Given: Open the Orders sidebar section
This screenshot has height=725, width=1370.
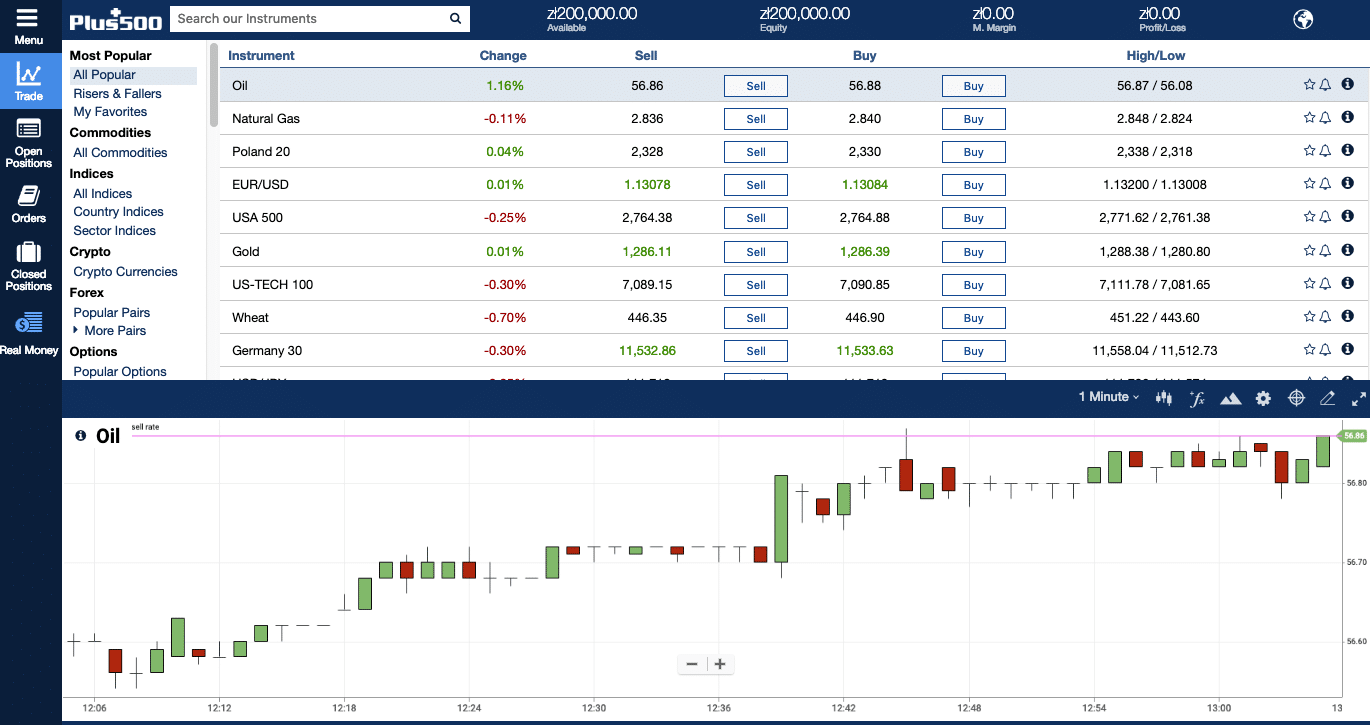Looking at the screenshot, I should (29, 203).
